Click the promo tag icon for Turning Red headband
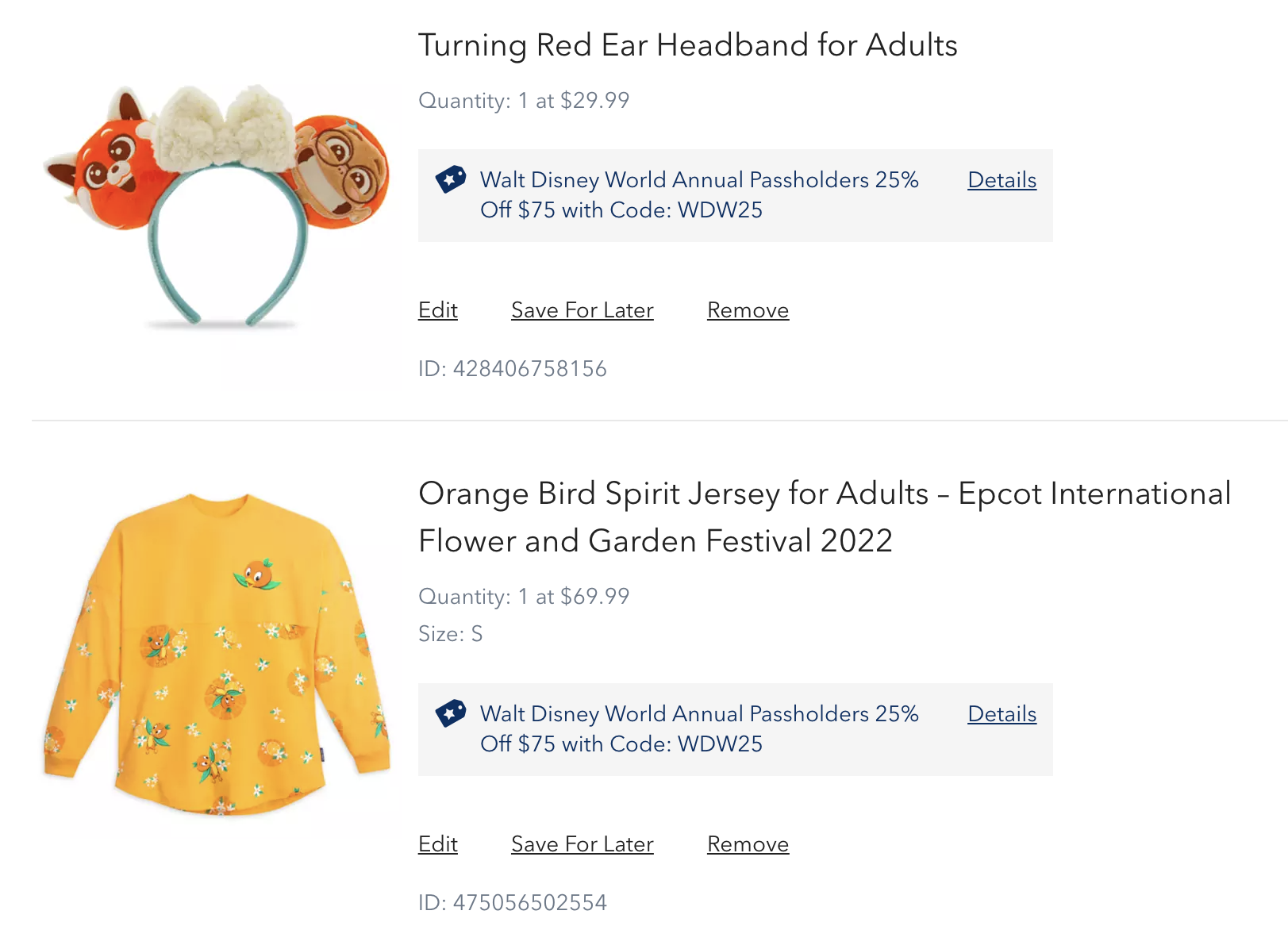This screenshot has width=1288, height=949. [x=451, y=179]
